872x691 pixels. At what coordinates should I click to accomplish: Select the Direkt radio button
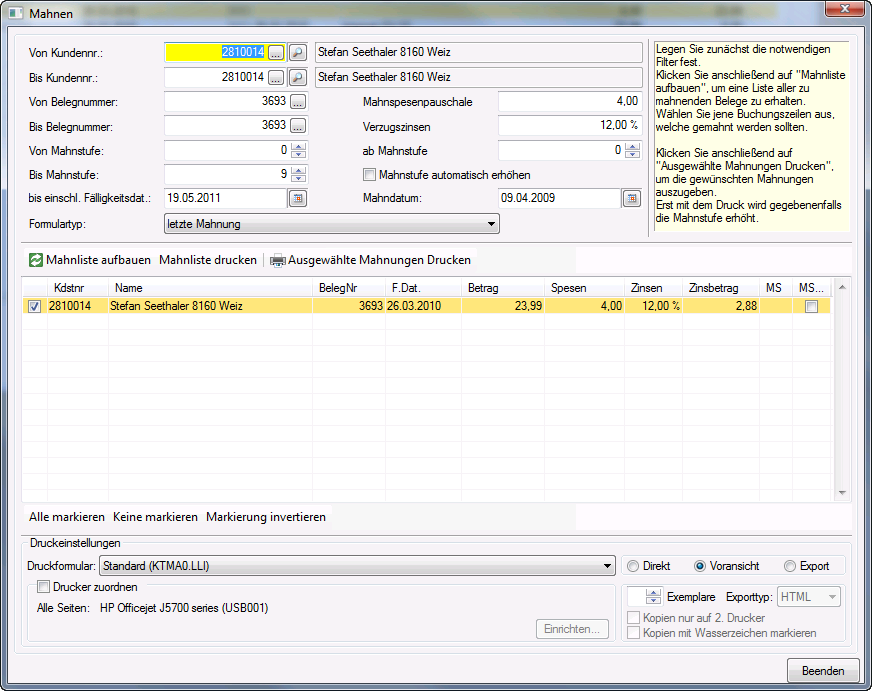(x=633, y=566)
